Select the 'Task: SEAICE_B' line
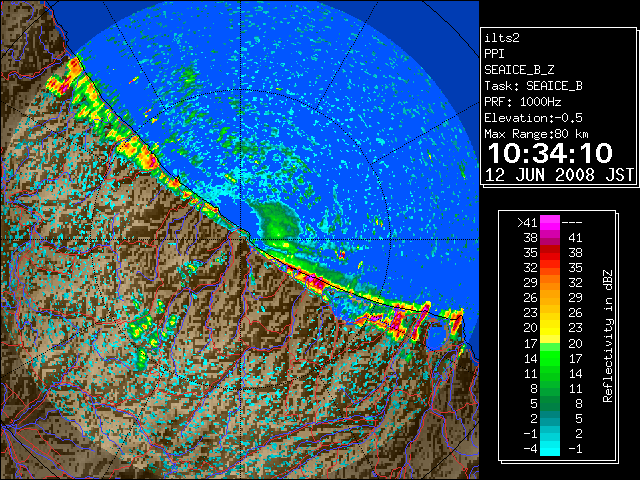The height and width of the screenshot is (480, 640). 533,86
